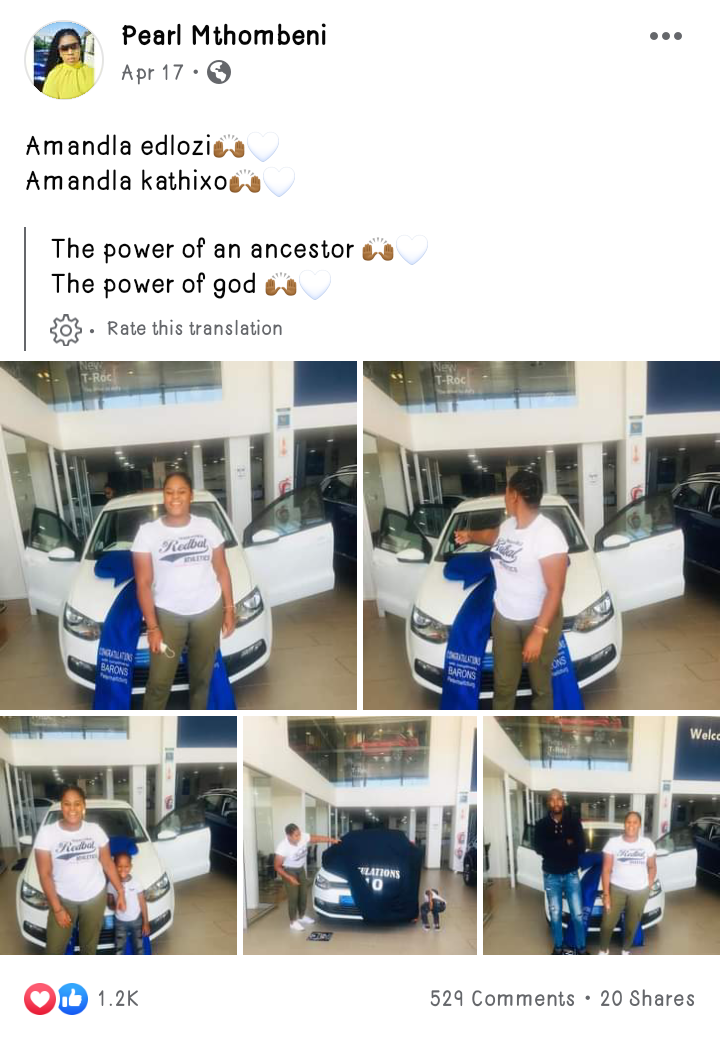Open photo of woman with child by car
Image resolution: width=720 pixels, height=1039 pixels.
[119, 836]
